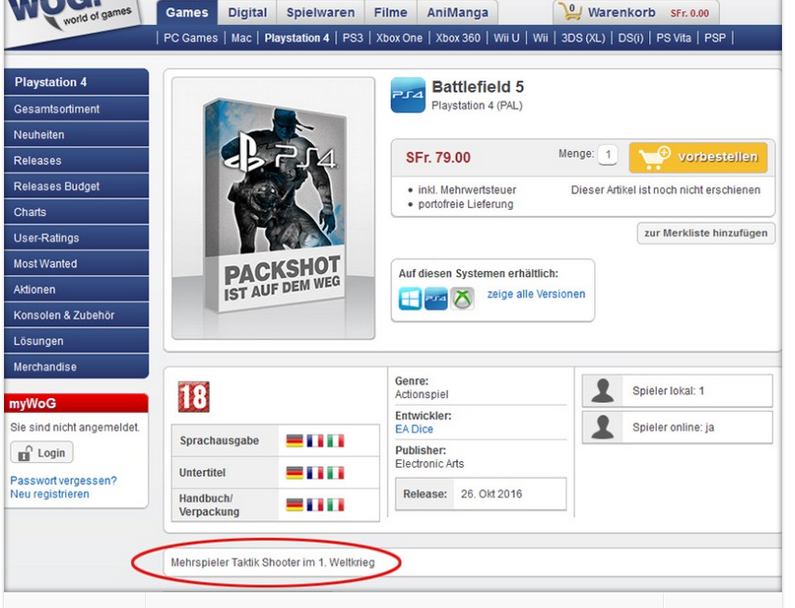Open zeige alle Versionen link

536,294
